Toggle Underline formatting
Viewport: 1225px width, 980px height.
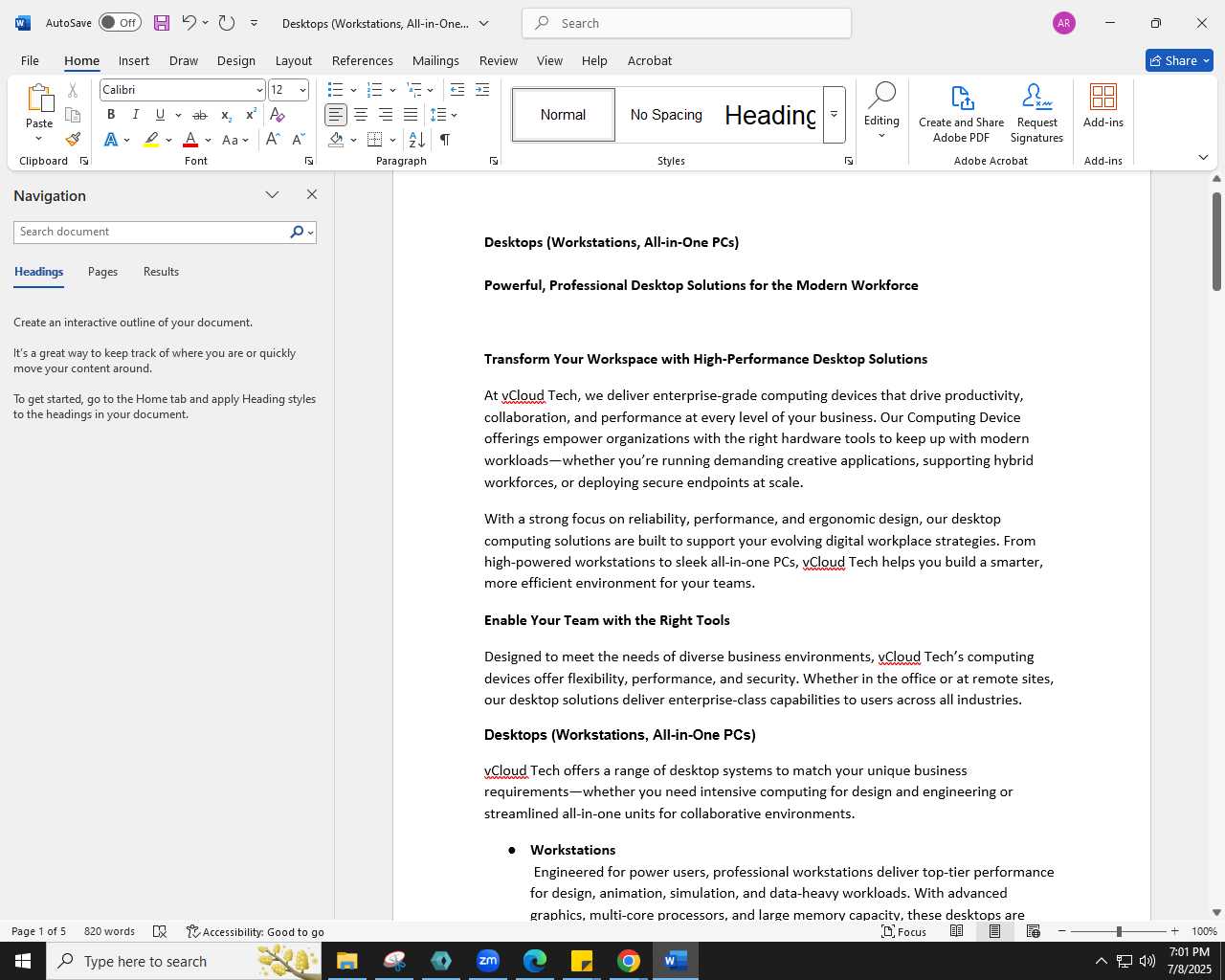click(160, 115)
